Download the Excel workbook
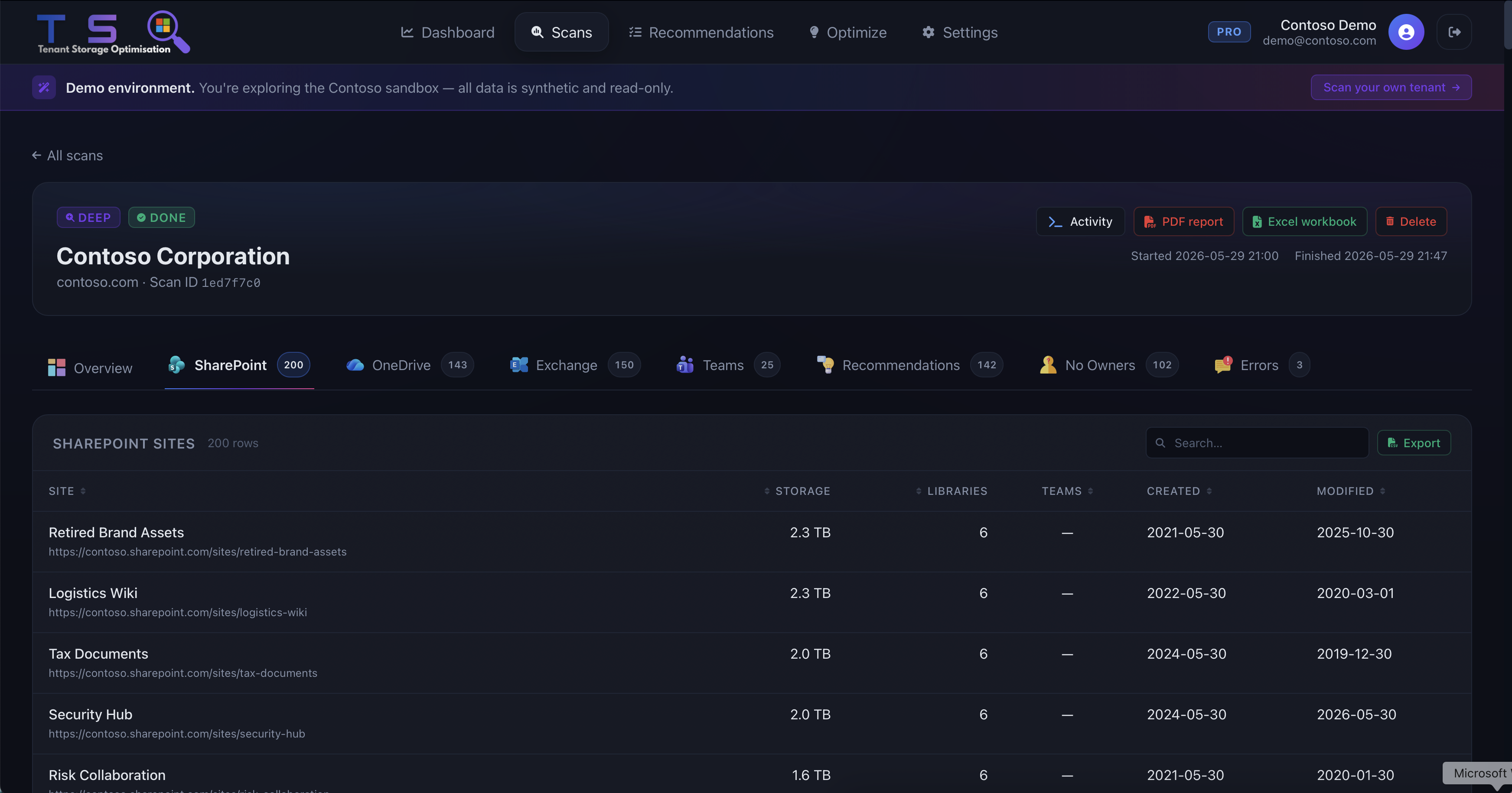The width and height of the screenshot is (1512, 793). click(1304, 222)
